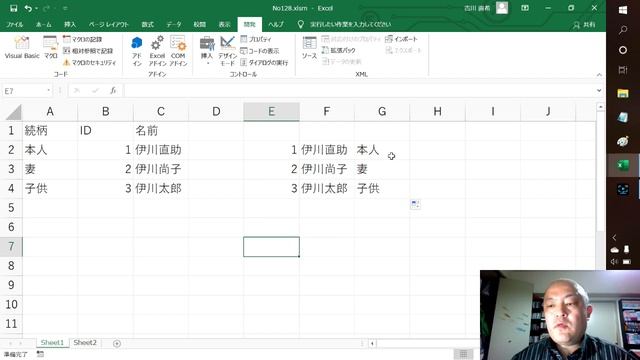Click the Name Box showing E7
The image size is (640, 360).
click(24, 91)
